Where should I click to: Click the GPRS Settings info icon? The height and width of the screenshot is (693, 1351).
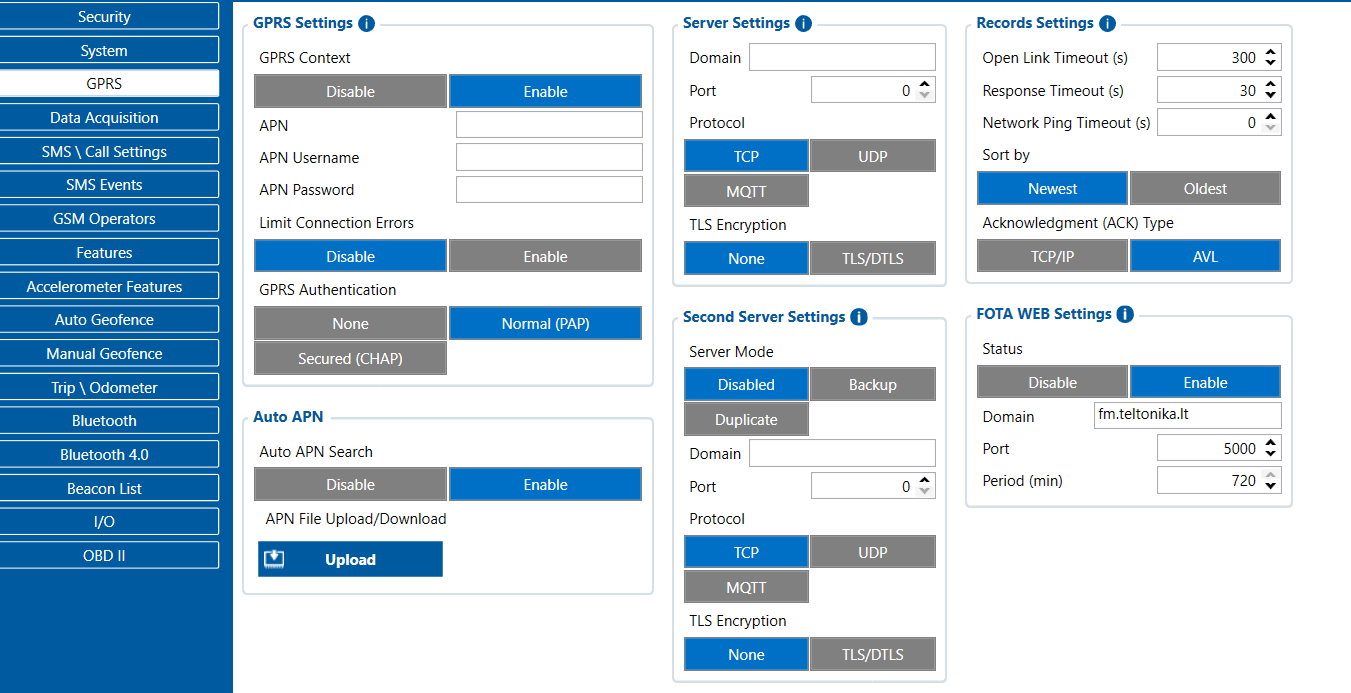[x=366, y=23]
